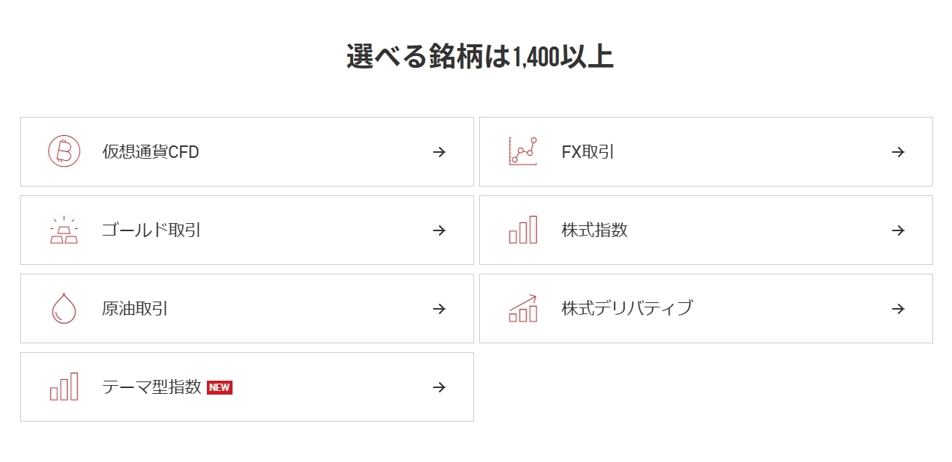Click the arrow on the FX取引 card
Image resolution: width=952 pixels, height=462 pixels.
898,152
